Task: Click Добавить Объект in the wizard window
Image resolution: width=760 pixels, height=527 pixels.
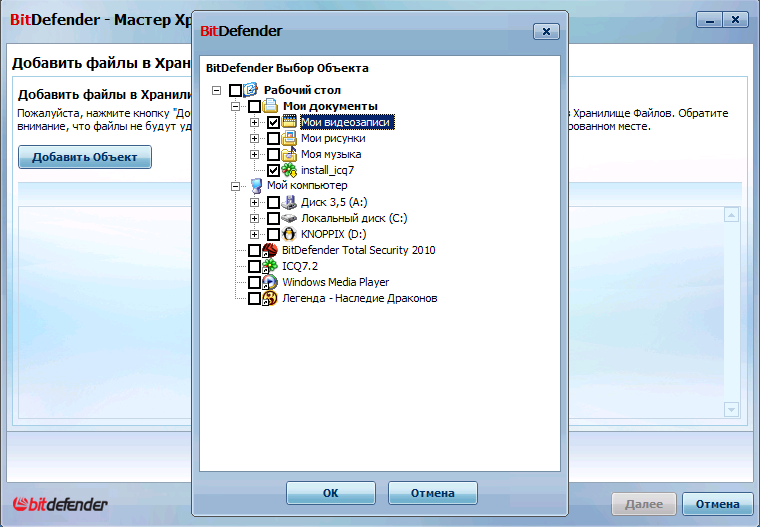Action: coord(85,157)
